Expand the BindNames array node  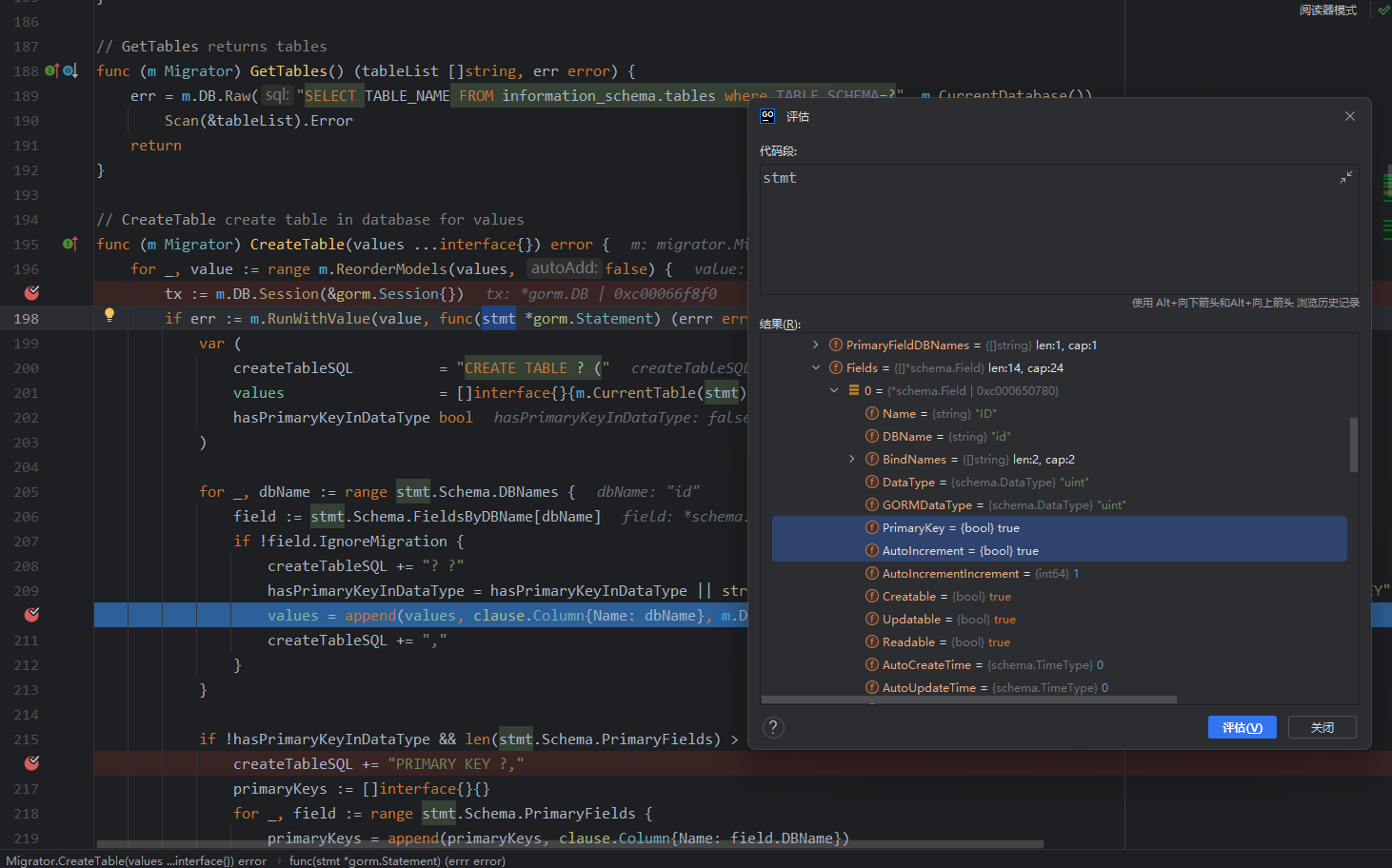(851, 460)
